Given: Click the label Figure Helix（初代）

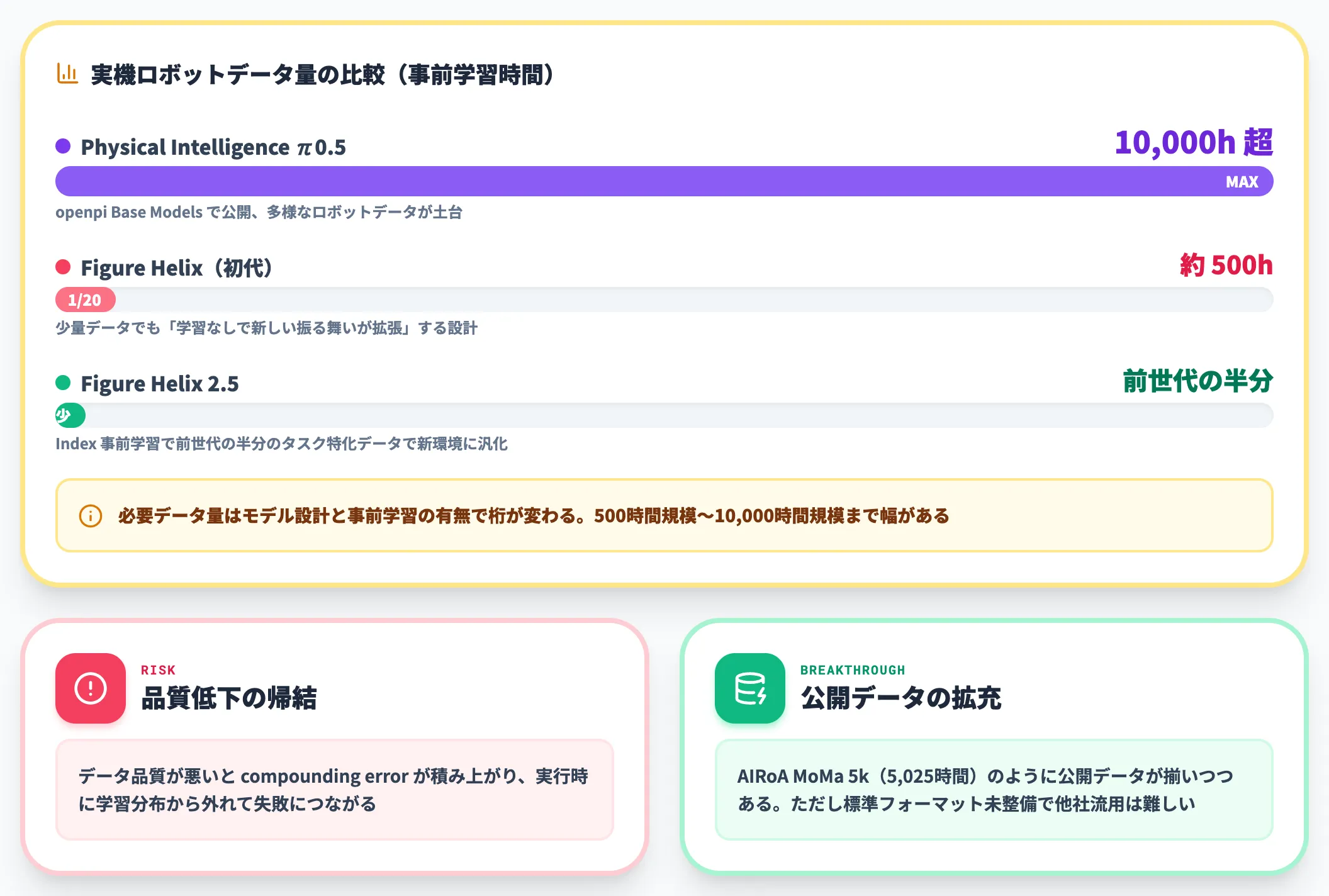Looking at the screenshot, I should (x=177, y=268).
